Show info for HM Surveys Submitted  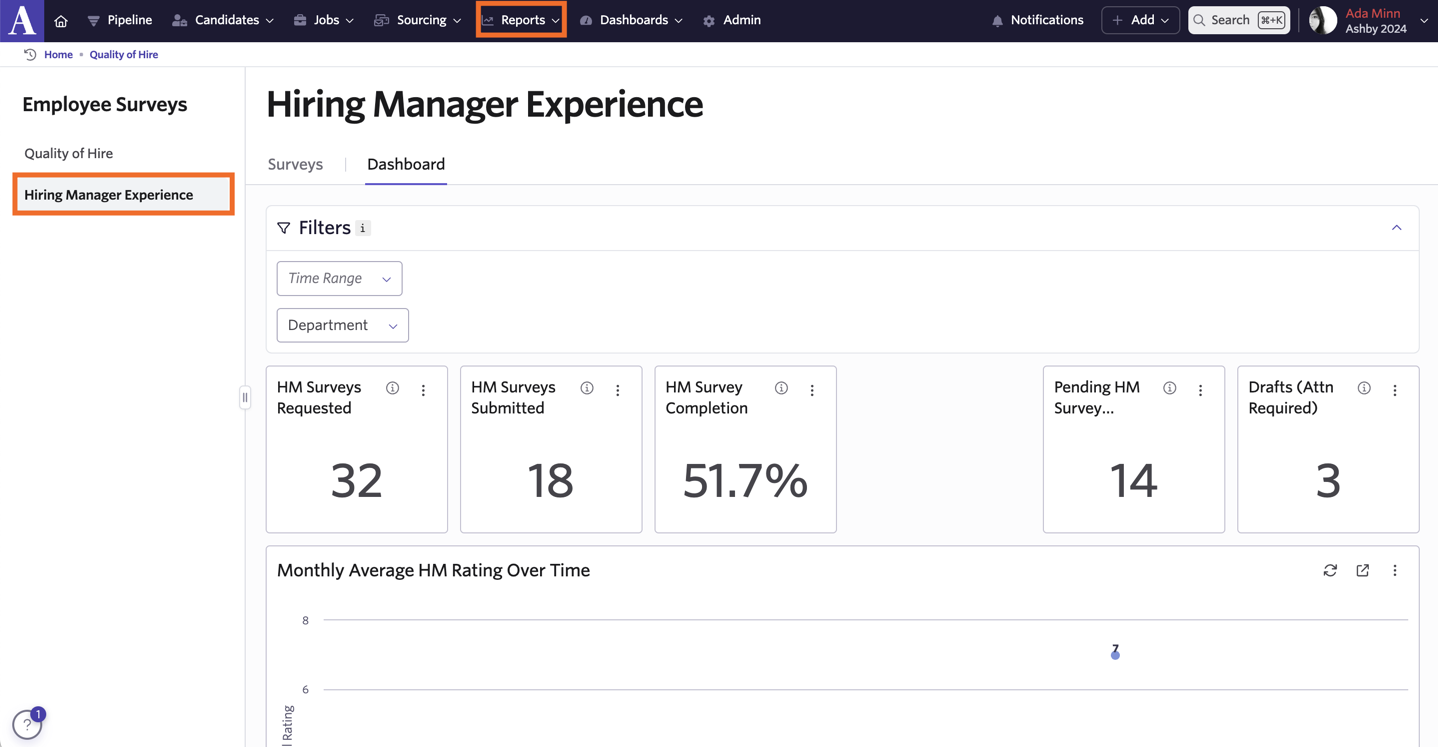(x=587, y=388)
